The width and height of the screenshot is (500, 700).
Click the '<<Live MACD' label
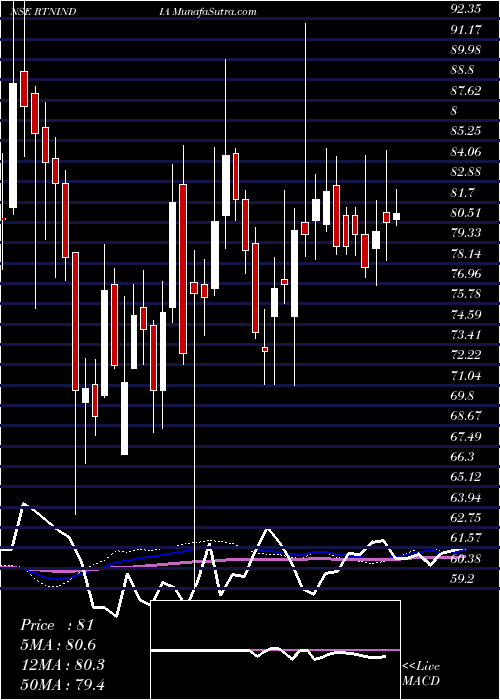pos(421,674)
